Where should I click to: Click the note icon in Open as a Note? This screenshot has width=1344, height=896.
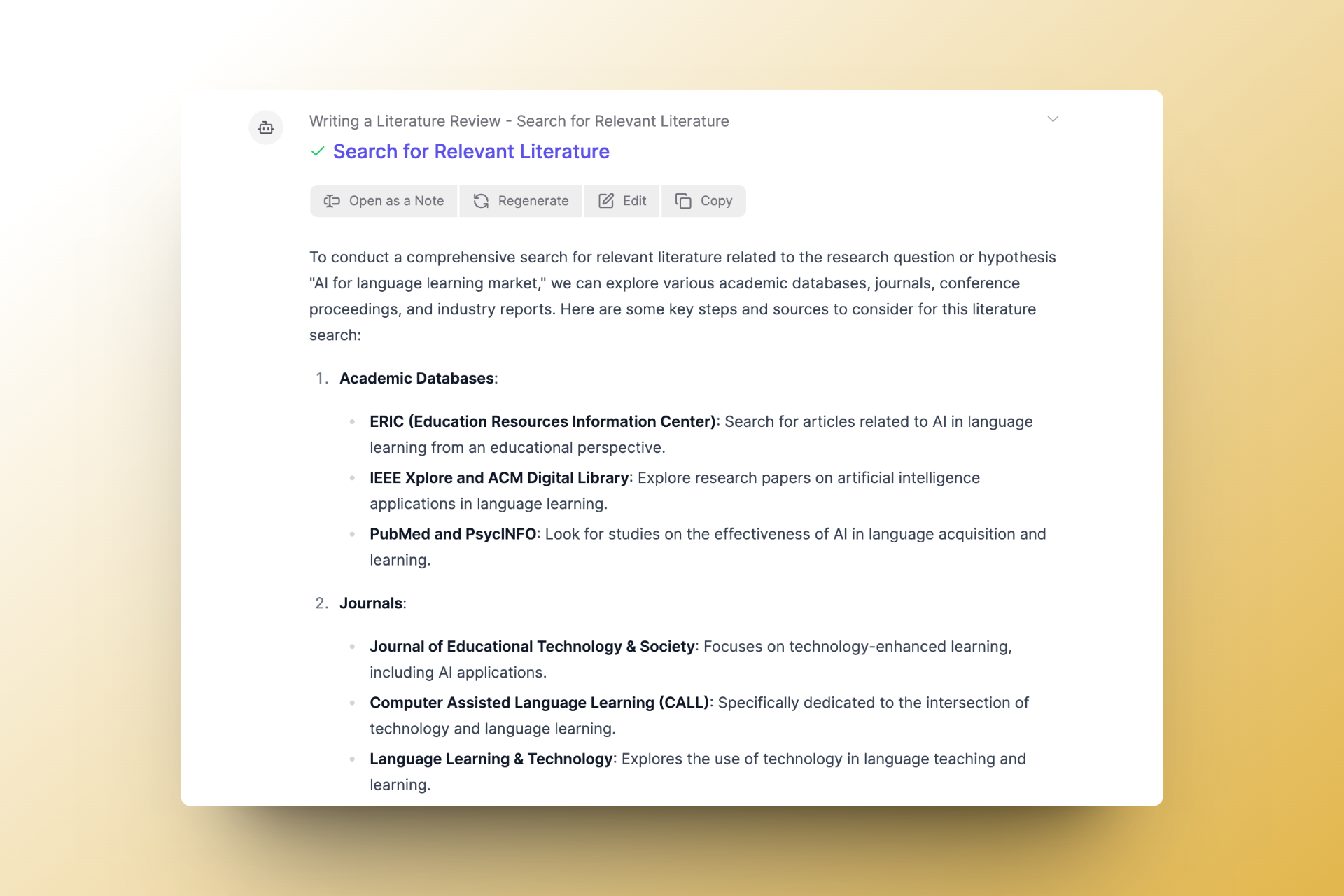pyautogui.click(x=332, y=201)
